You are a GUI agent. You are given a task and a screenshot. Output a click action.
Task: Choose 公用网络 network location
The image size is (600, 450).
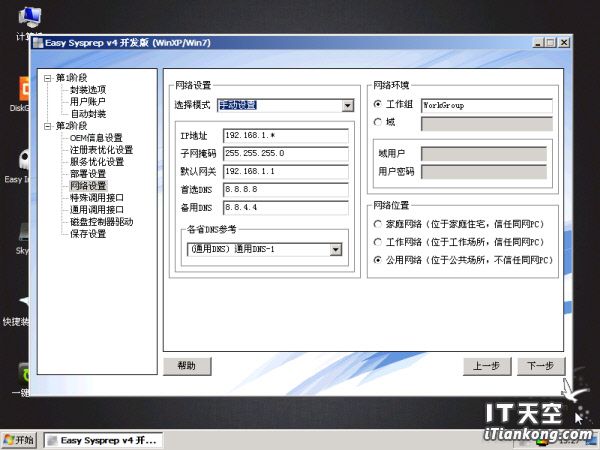378,260
